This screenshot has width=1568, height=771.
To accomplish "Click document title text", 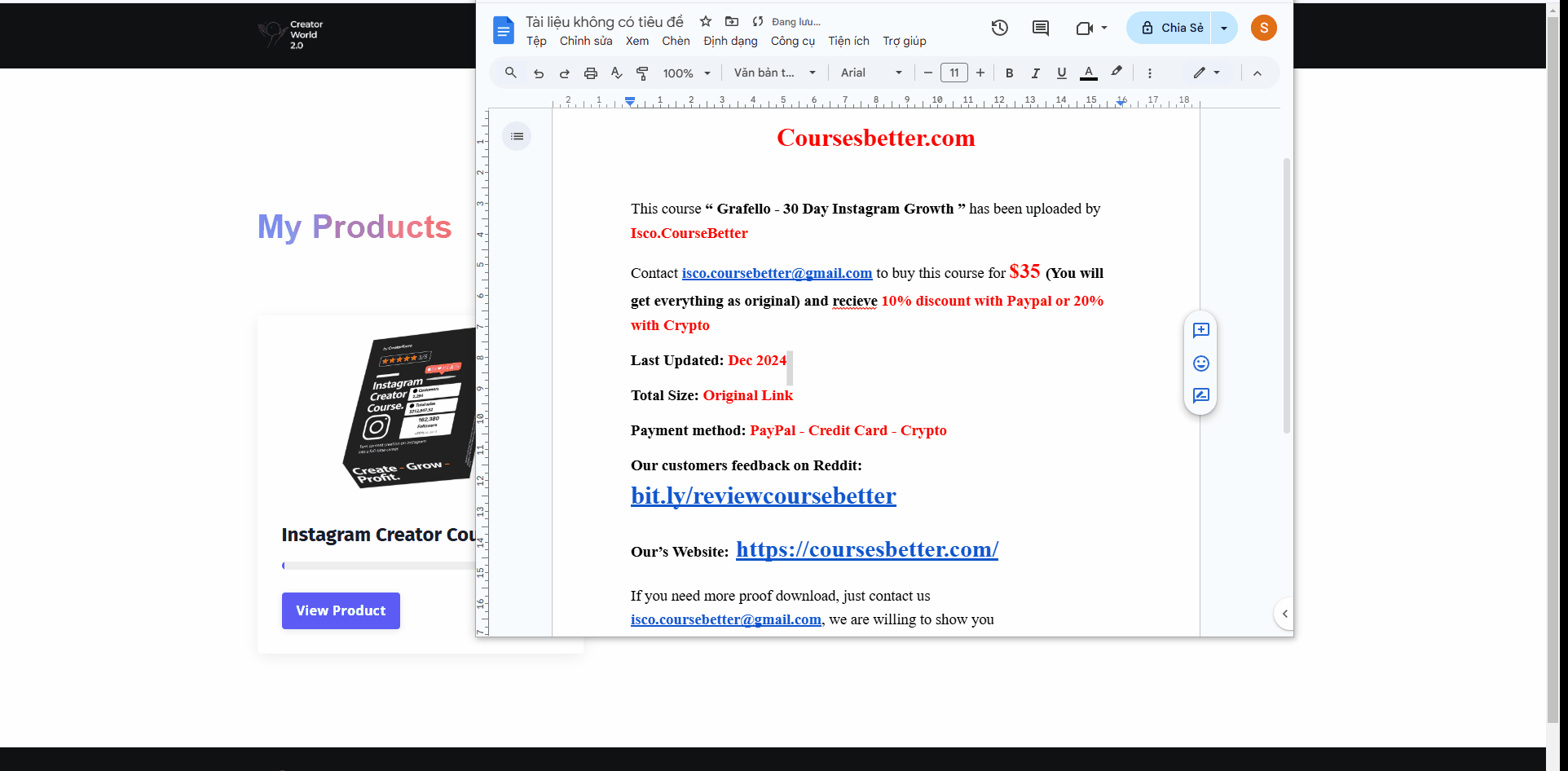I will point(604,22).
